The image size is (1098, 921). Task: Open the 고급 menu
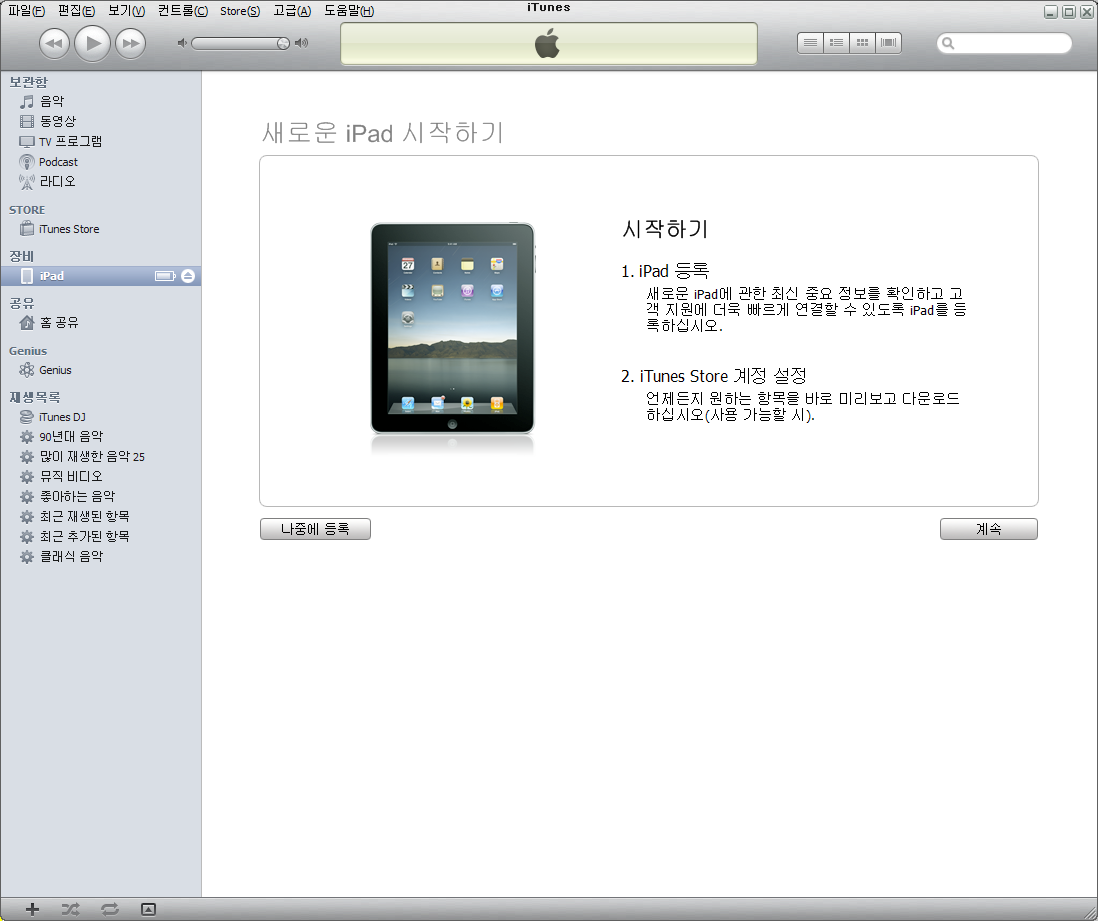click(x=292, y=11)
